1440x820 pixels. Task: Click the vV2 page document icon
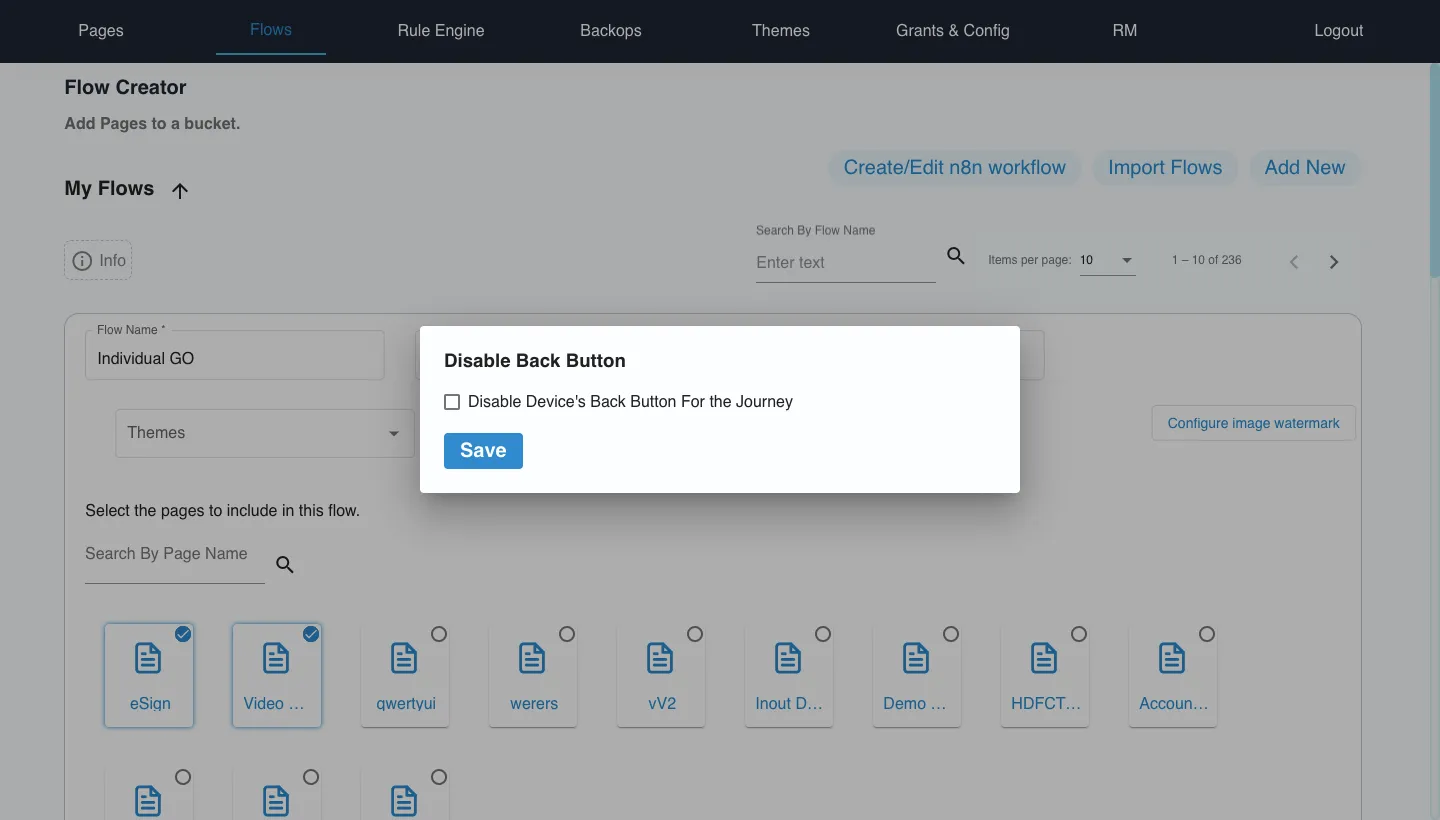[660, 658]
